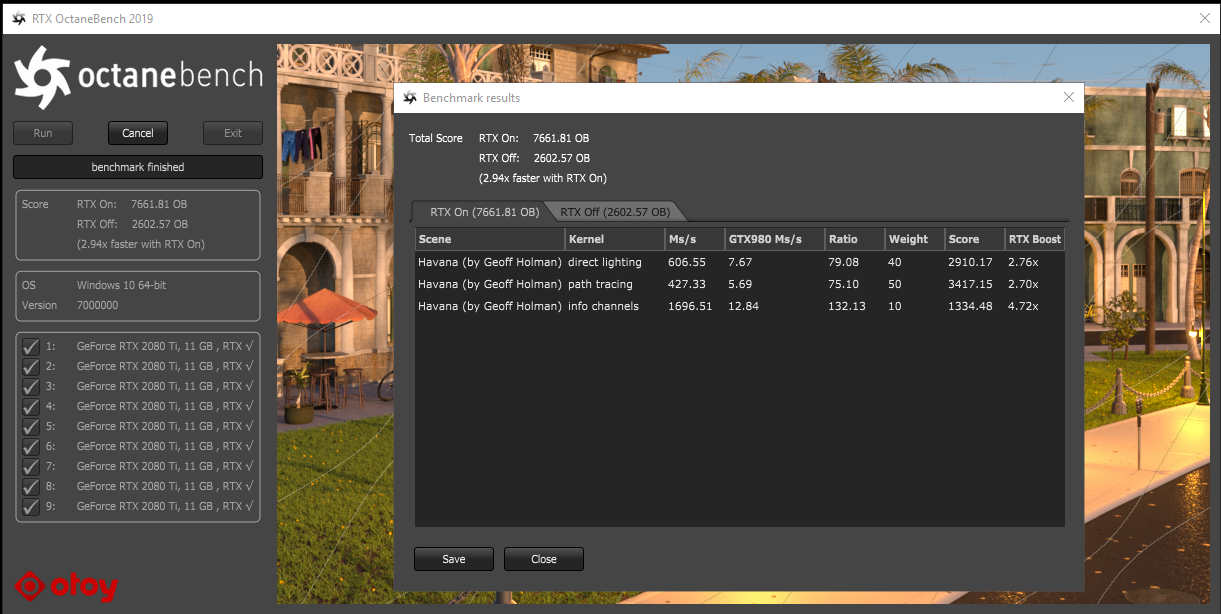Screen dimensions: 1221x614
Task: Click the 2910.17 score value
Action: click(970, 262)
